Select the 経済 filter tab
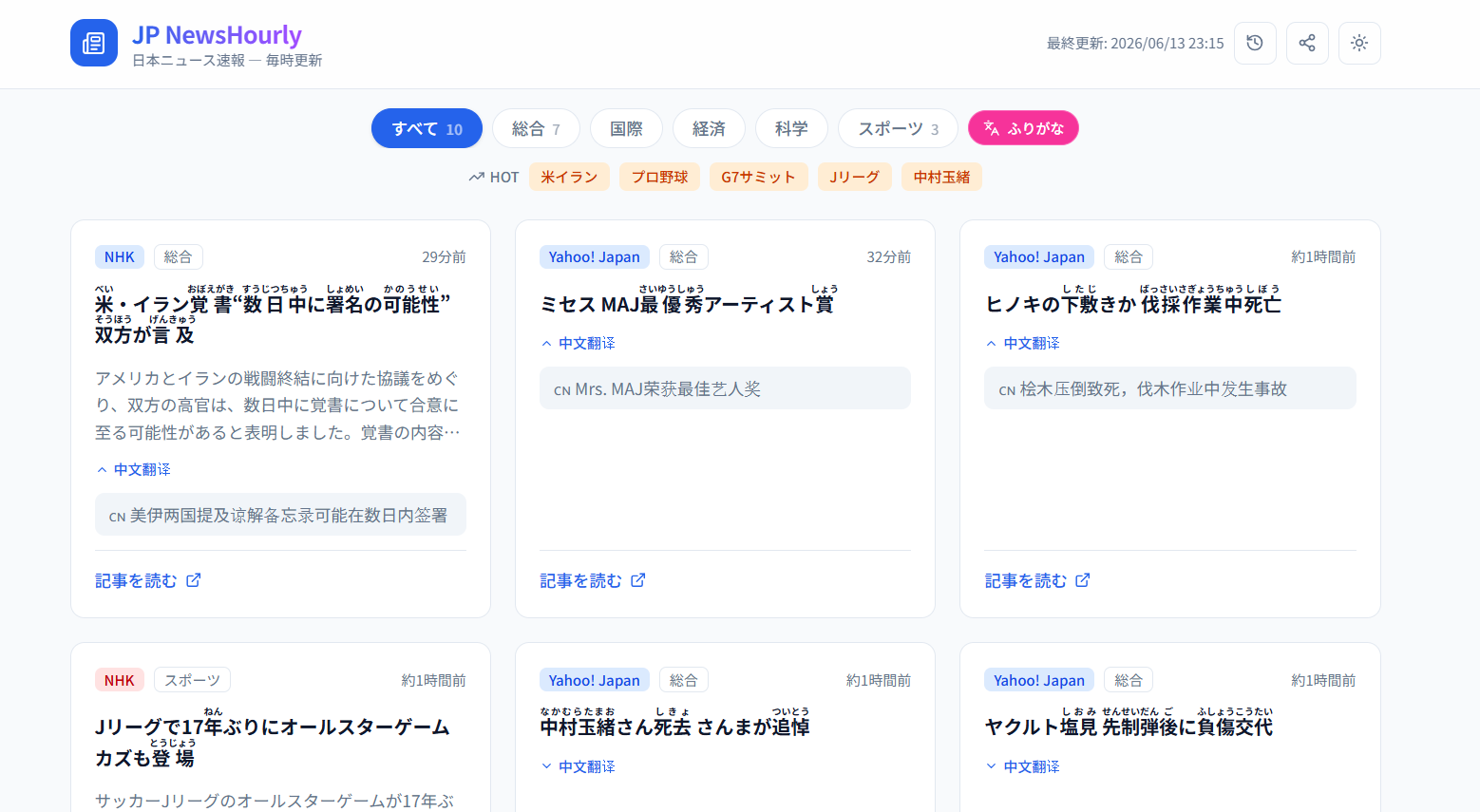This screenshot has width=1480, height=812. click(x=709, y=128)
